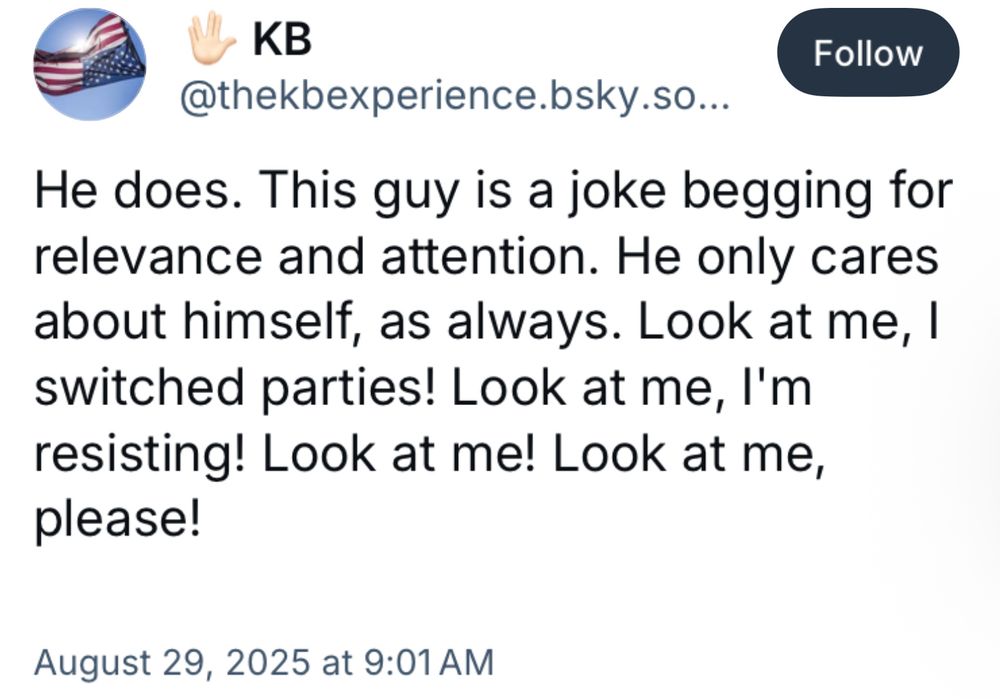Open KB's flag profile avatar
Image resolution: width=1000 pixels, height=699 pixels.
click(90, 64)
